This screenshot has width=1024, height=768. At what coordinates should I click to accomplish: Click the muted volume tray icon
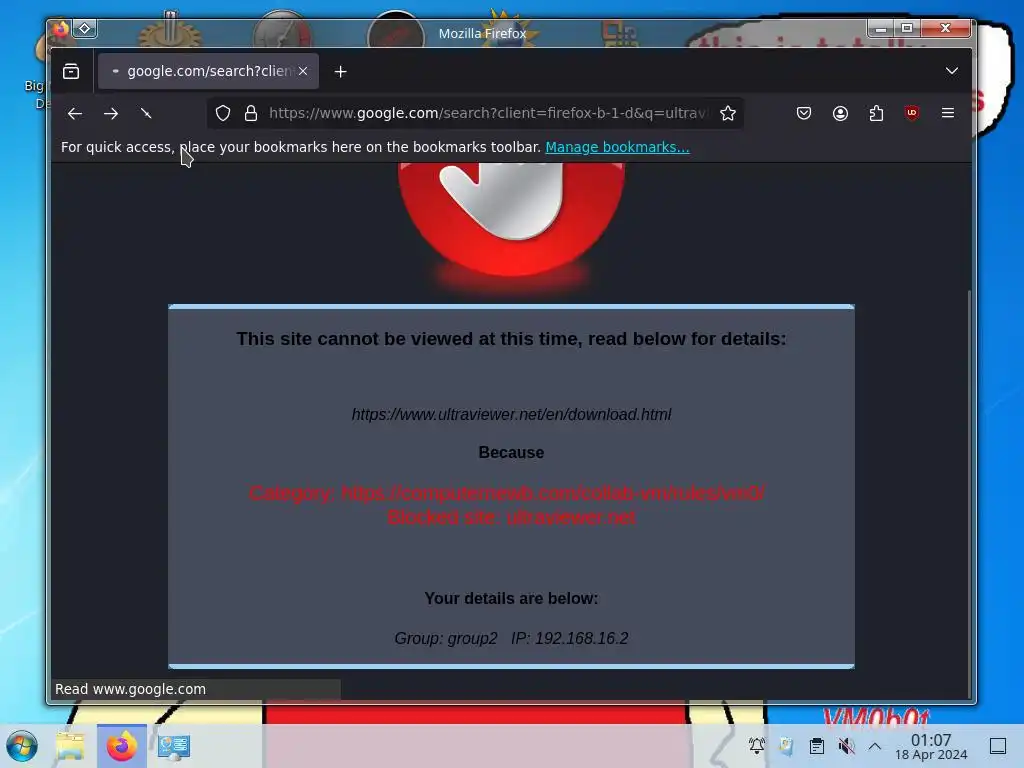coord(846,745)
